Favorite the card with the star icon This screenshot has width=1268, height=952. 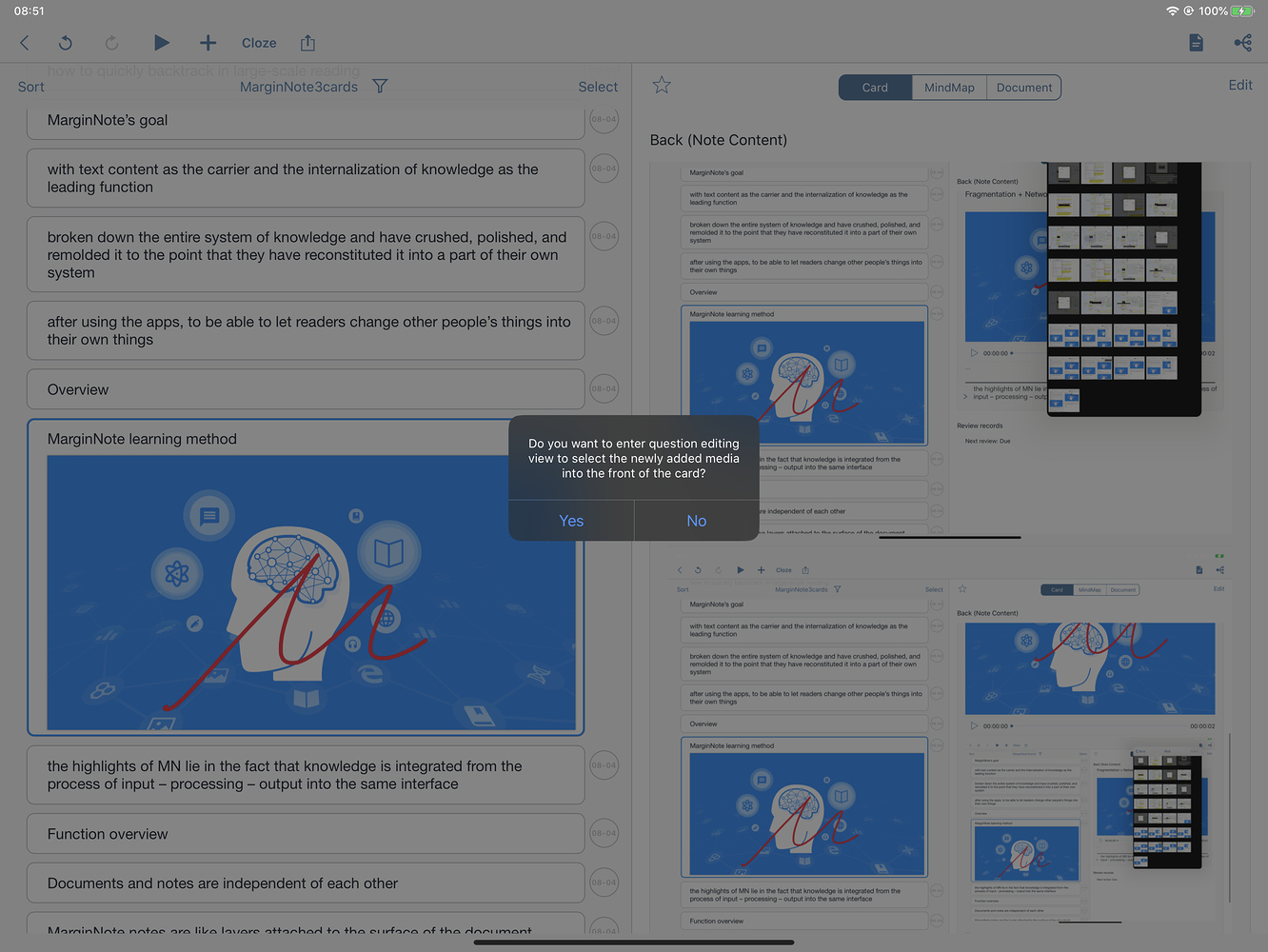coord(662,86)
